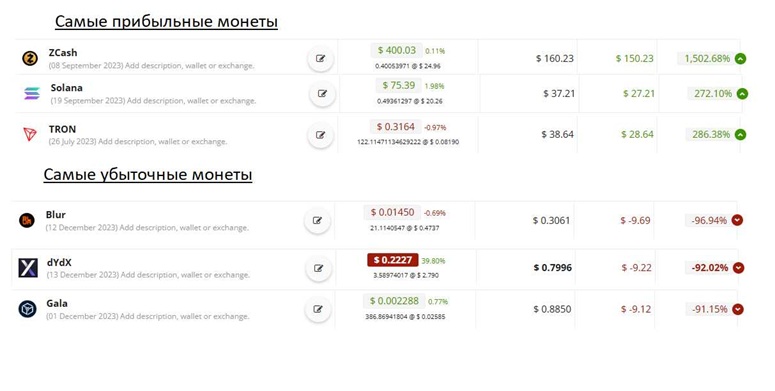This screenshot has height=391, width=775.
Task: Click the ZCash coin logo icon
Action: point(30,59)
